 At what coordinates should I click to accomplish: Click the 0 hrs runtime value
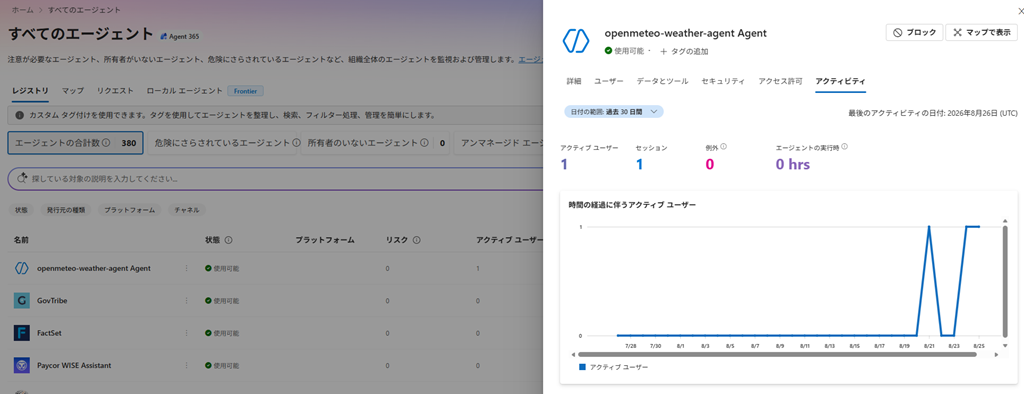coord(793,164)
